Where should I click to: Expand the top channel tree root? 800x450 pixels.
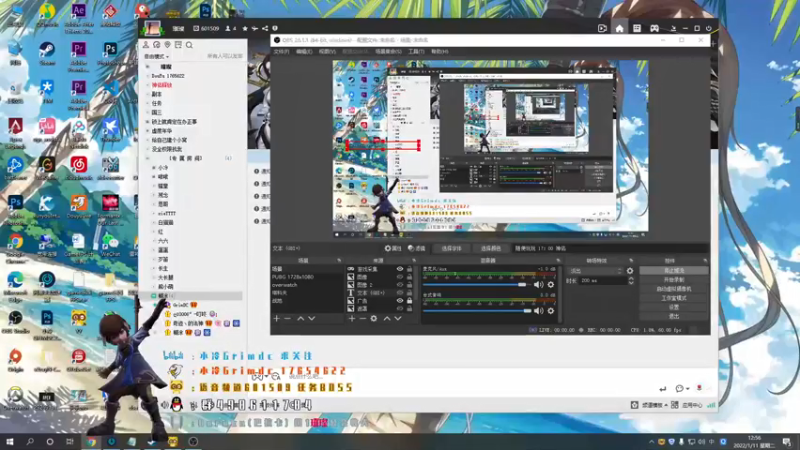click(x=147, y=67)
